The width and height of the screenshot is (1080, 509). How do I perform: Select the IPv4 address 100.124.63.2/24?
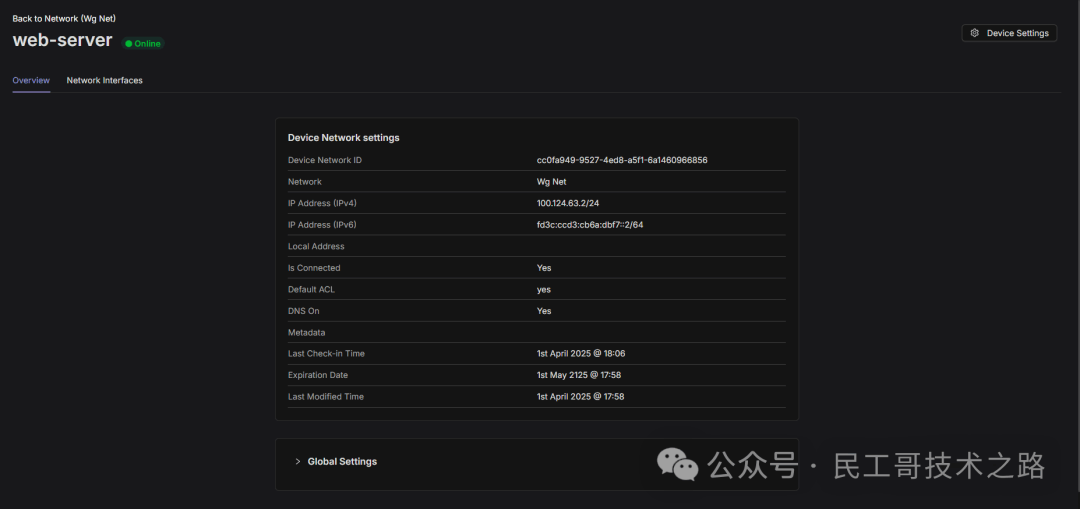568,203
